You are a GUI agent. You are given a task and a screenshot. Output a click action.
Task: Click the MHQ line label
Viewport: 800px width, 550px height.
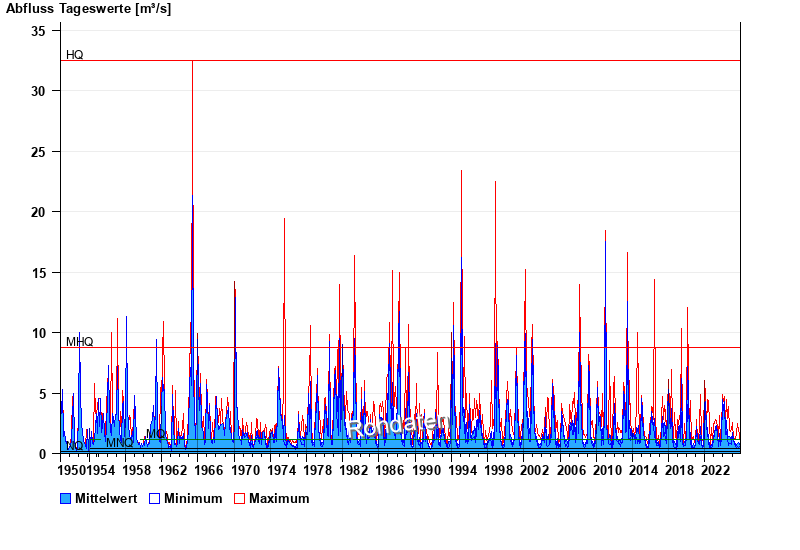coord(80,342)
